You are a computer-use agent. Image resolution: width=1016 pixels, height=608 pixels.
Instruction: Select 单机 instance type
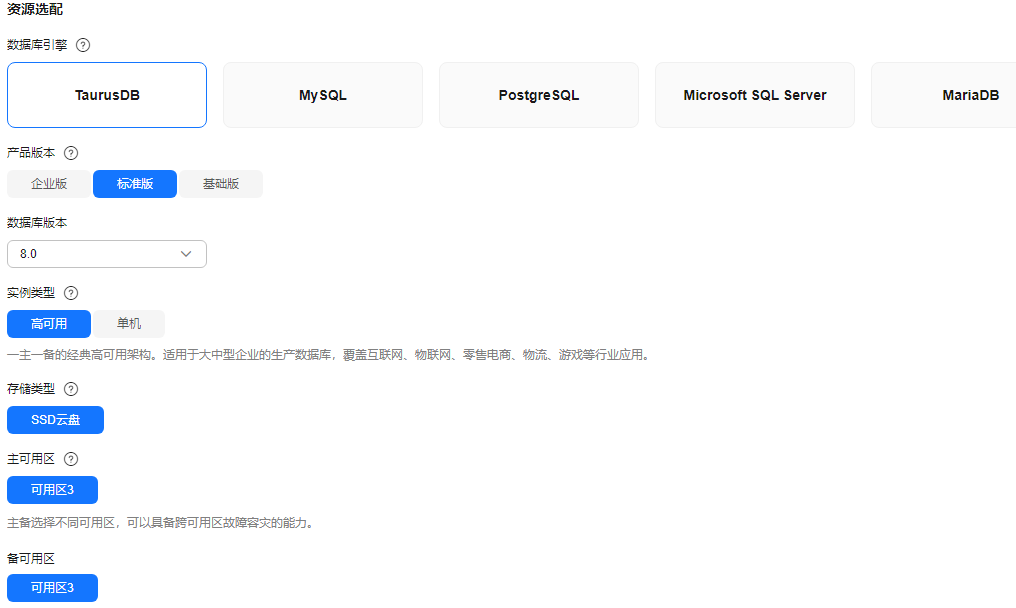pos(129,324)
